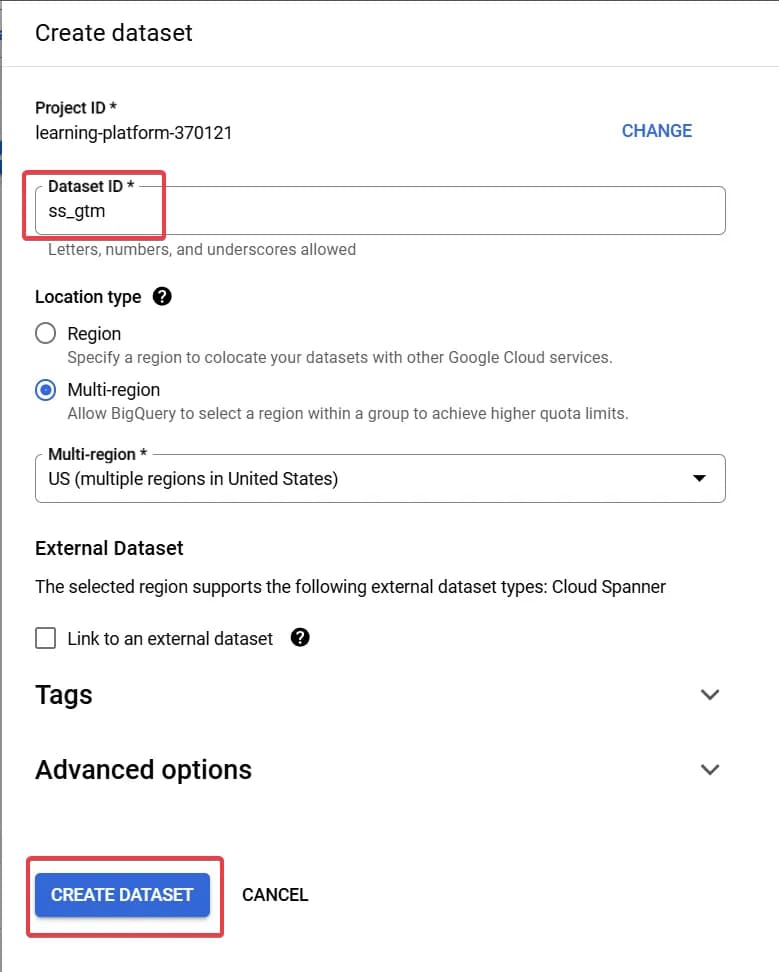Click the Link to an external dataset label

(x=170, y=638)
